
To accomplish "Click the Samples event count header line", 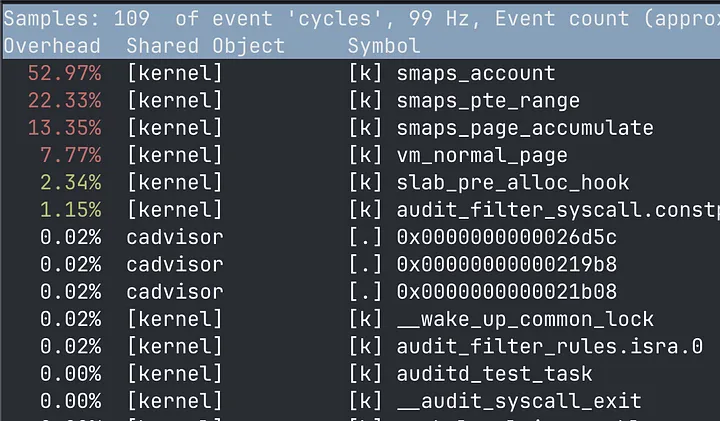I will coord(361,19).
